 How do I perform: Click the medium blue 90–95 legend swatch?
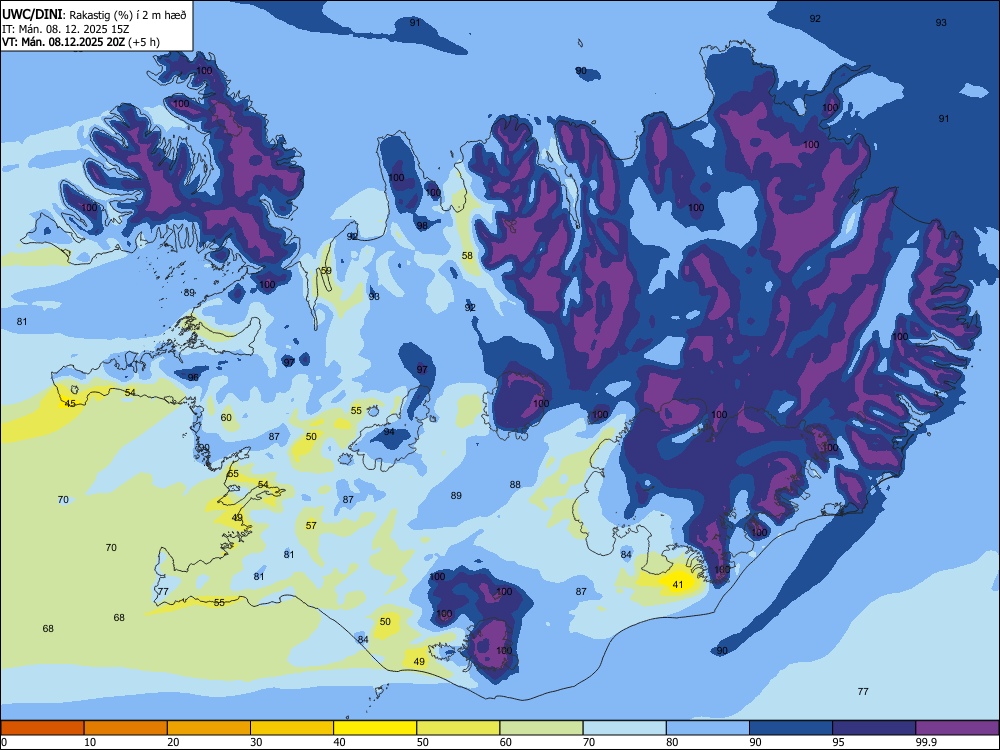pos(791,728)
